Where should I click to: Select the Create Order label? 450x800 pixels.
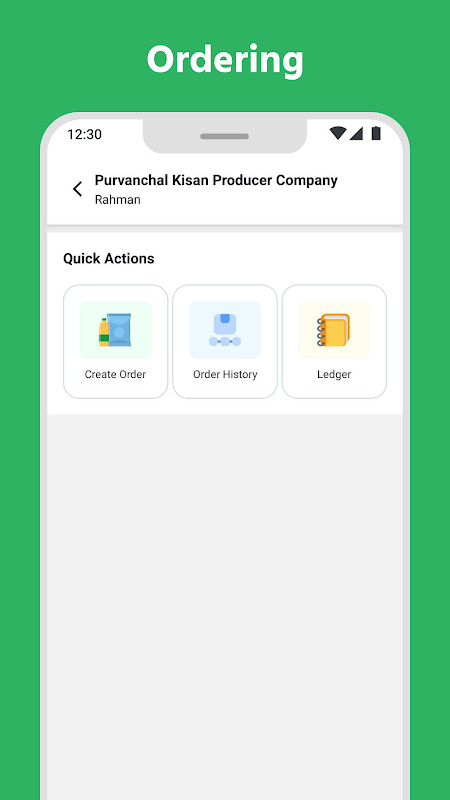115,374
